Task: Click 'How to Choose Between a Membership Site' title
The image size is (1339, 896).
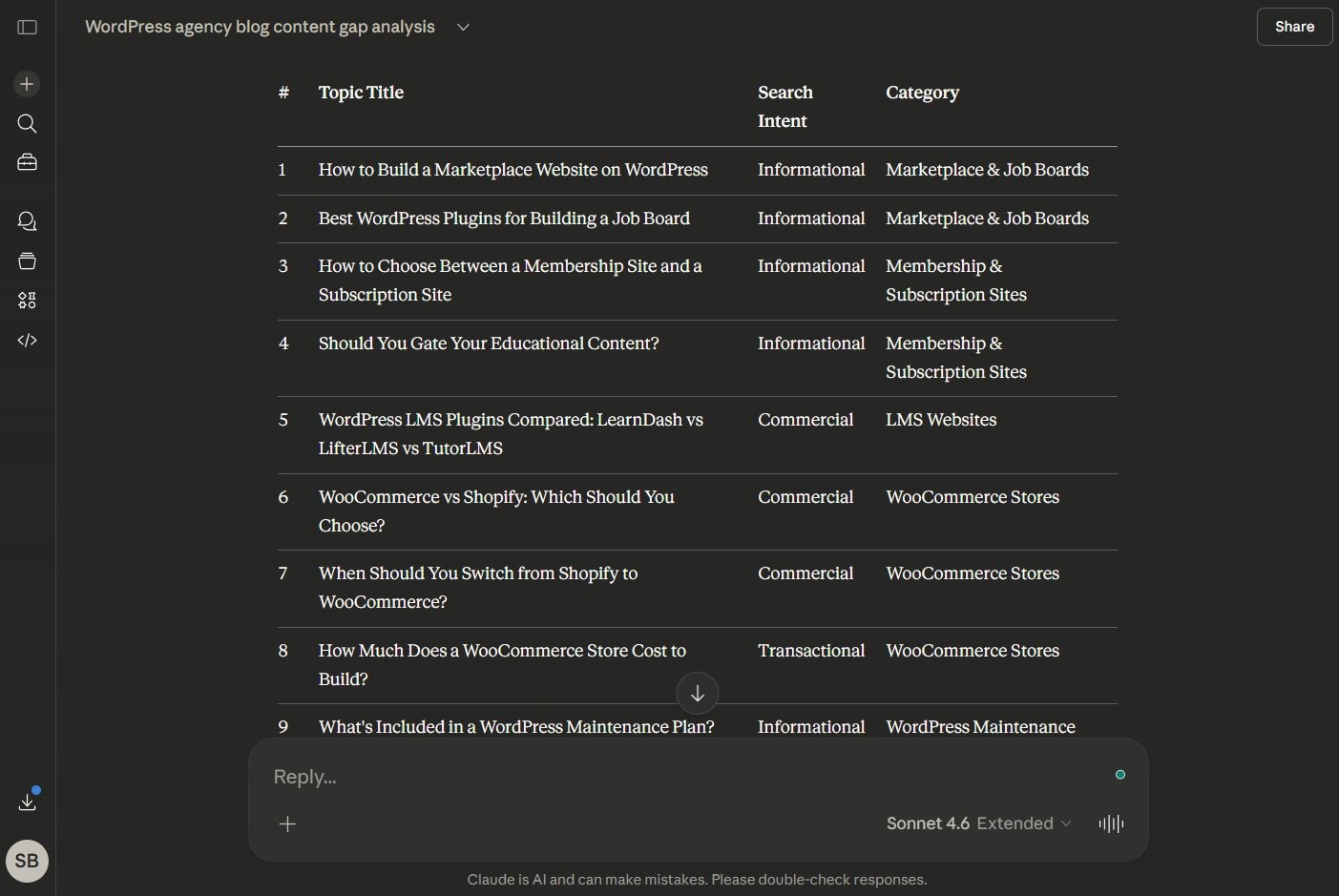Action: pyautogui.click(x=510, y=281)
